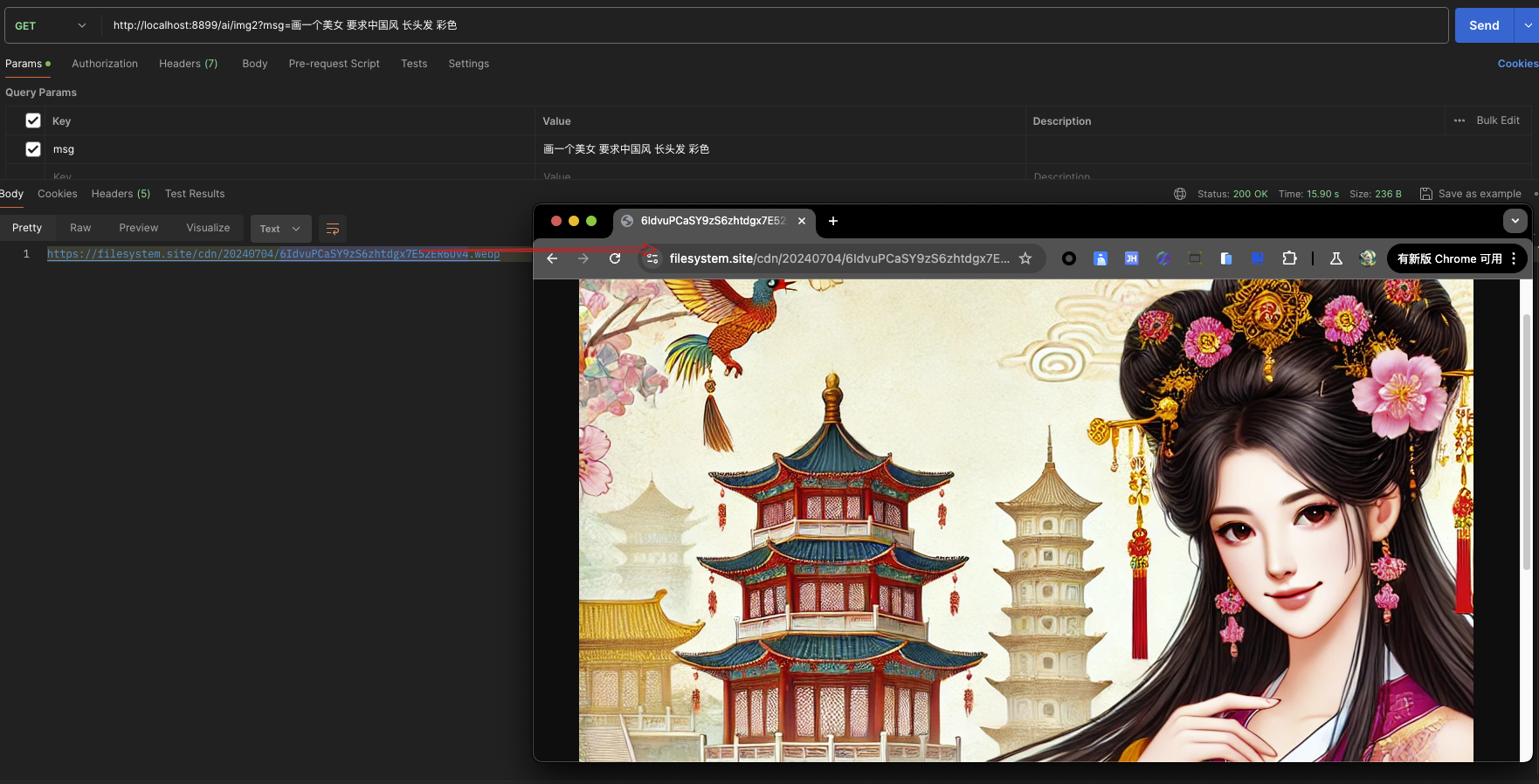Click the Chrome address bar
The image size is (1539, 784).
(840, 258)
